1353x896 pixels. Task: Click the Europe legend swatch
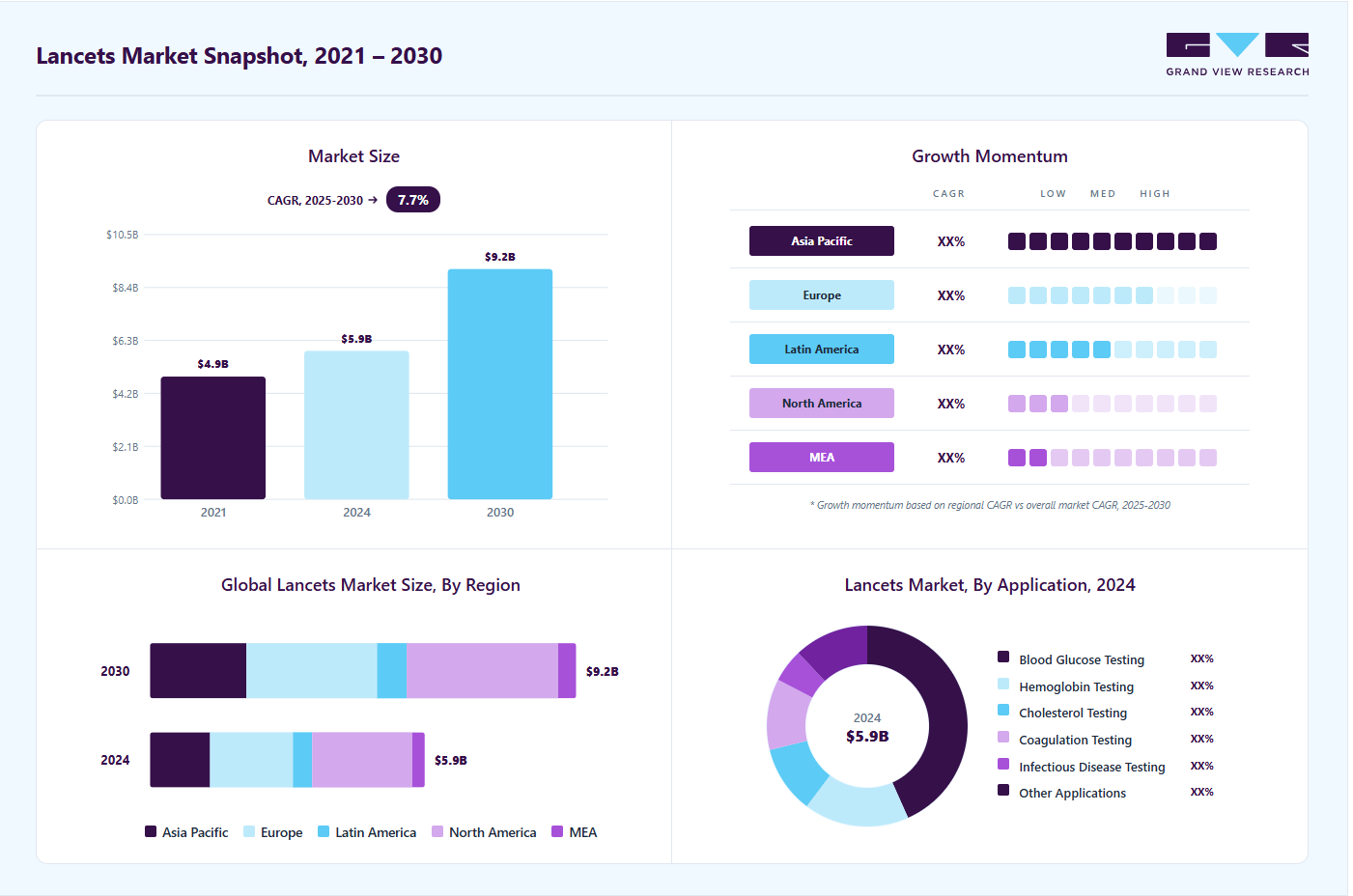tap(249, 831)
